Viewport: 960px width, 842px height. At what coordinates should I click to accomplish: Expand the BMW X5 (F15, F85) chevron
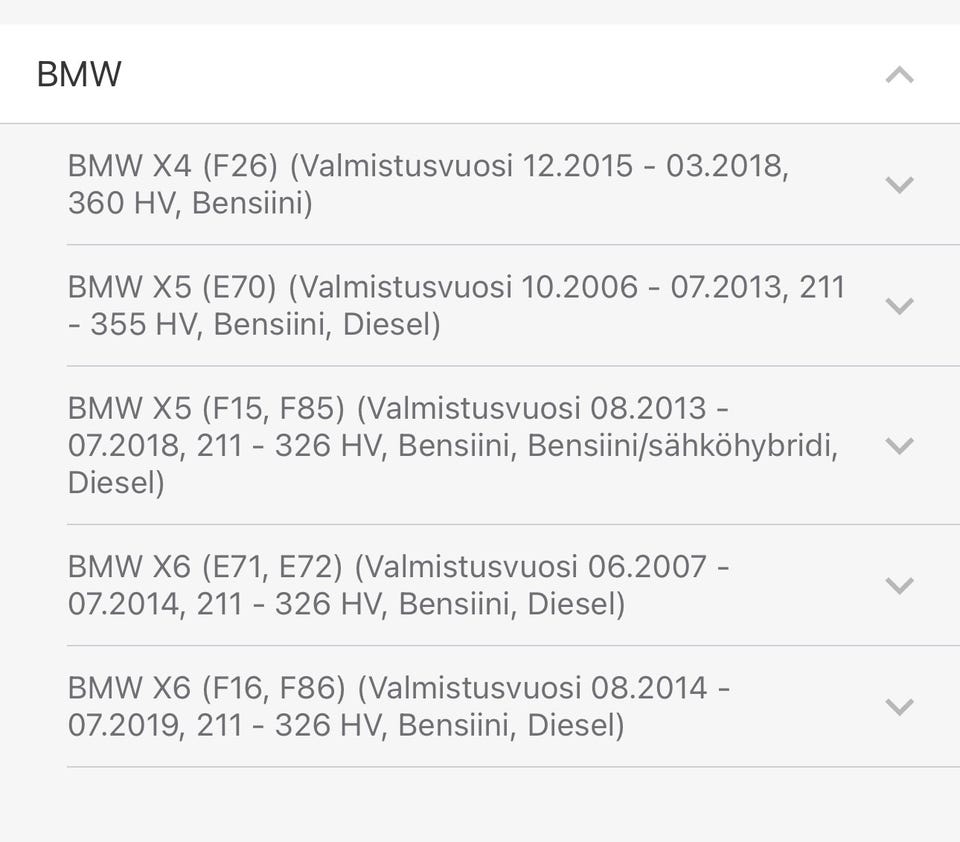pos(899,446)
